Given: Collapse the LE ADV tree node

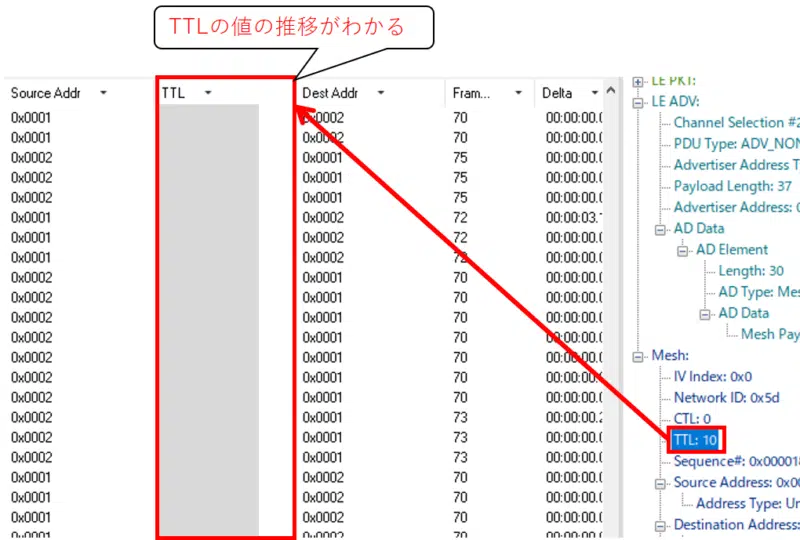Looking at the screenshot, I should (x=638, y=101).
